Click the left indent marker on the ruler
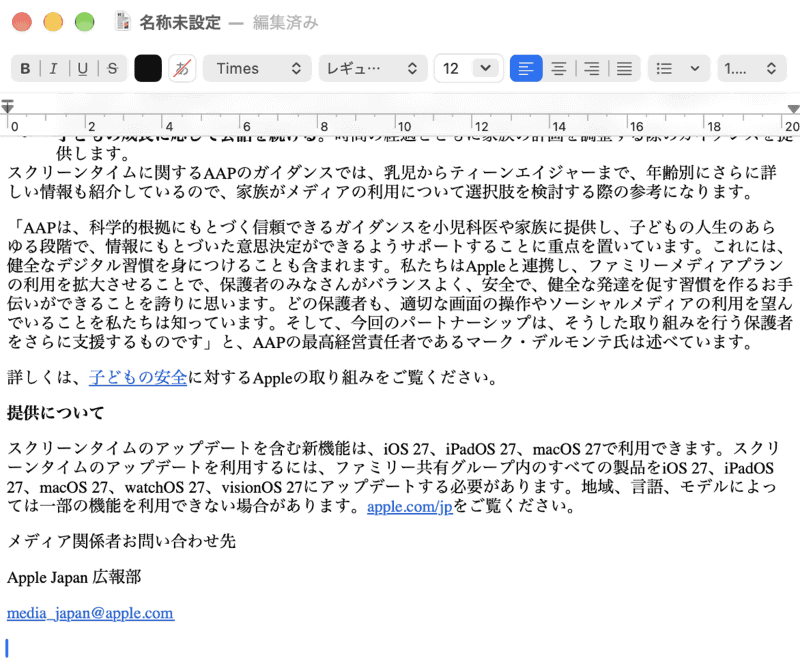The width and height of the screenshot is (800, 666). 7,106
